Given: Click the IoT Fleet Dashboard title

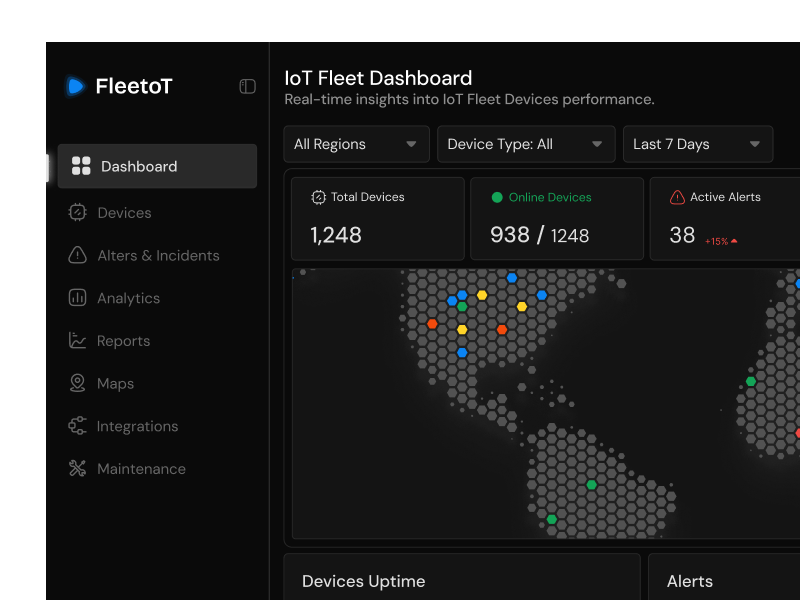Looking at the screenshot, I should tap(378, 78).
